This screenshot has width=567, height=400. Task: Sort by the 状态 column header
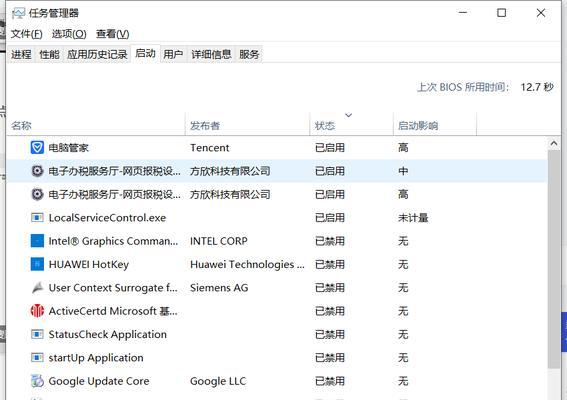351,125
